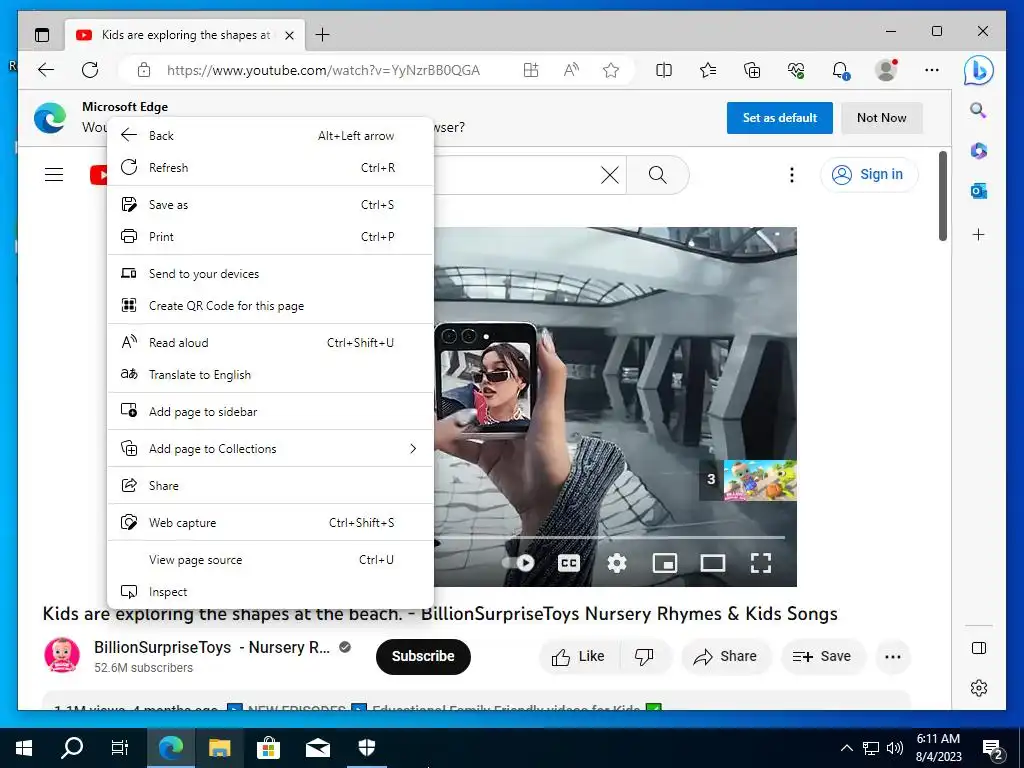1024x768 pixels.
Task: Select Web capture menu entry
Action: pyautogui.click(x=270, y=523)
